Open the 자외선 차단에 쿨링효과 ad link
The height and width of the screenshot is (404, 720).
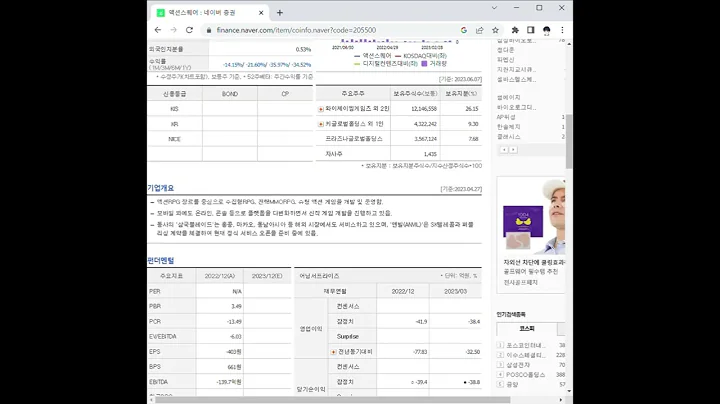click(x=534, y=262)
